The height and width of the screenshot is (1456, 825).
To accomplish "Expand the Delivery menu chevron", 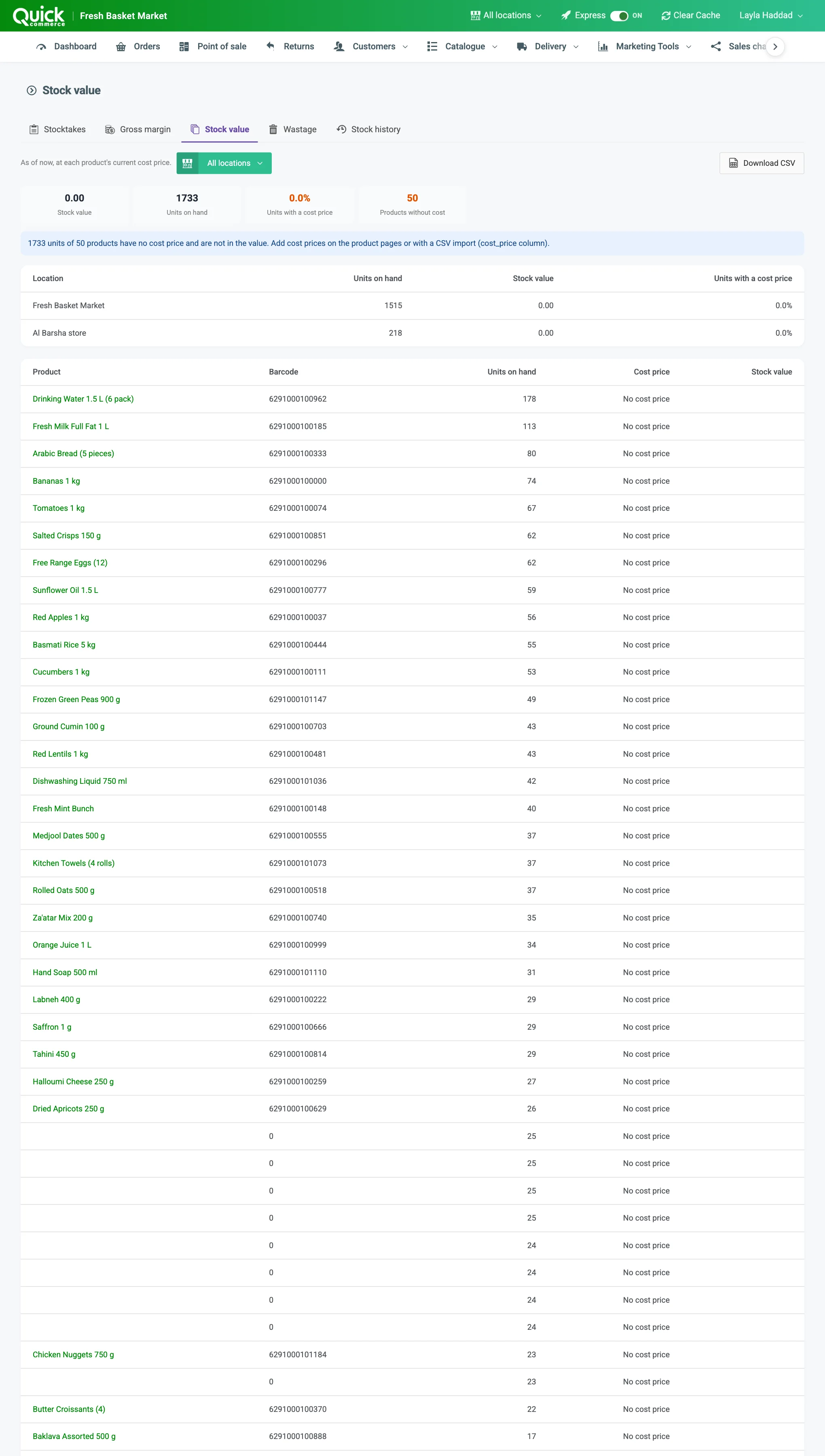I will [576, 47].
